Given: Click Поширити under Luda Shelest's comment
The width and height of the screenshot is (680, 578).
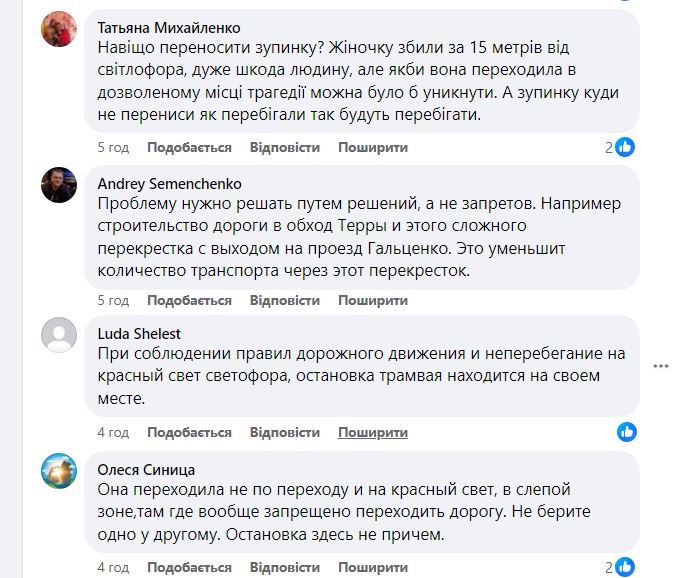Looking at the screenshot, I should tap(373, 432).
